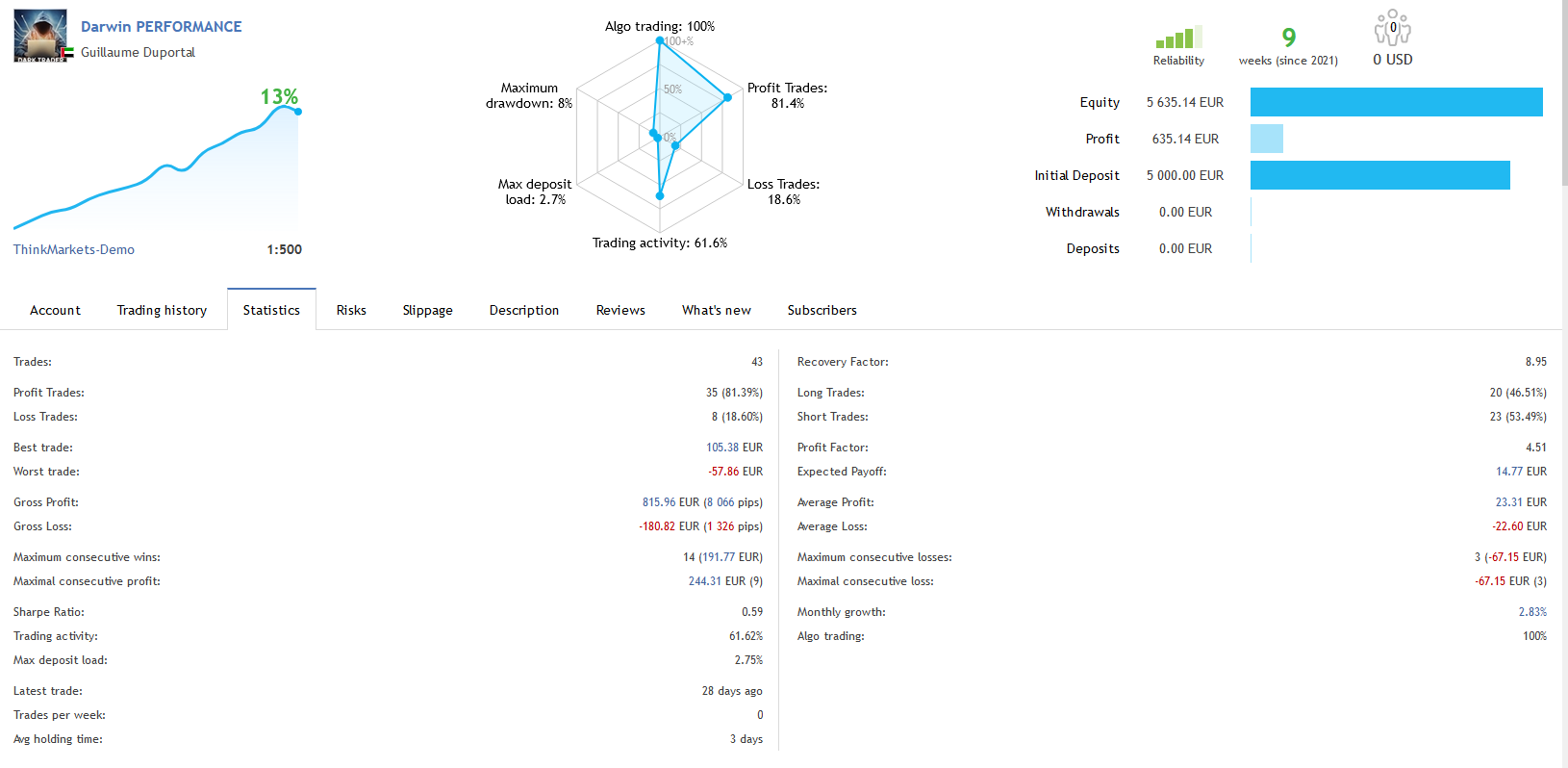The image size is (1568, 768).
Task: Click the subscribers people icon
Action: pos(1392,29)
